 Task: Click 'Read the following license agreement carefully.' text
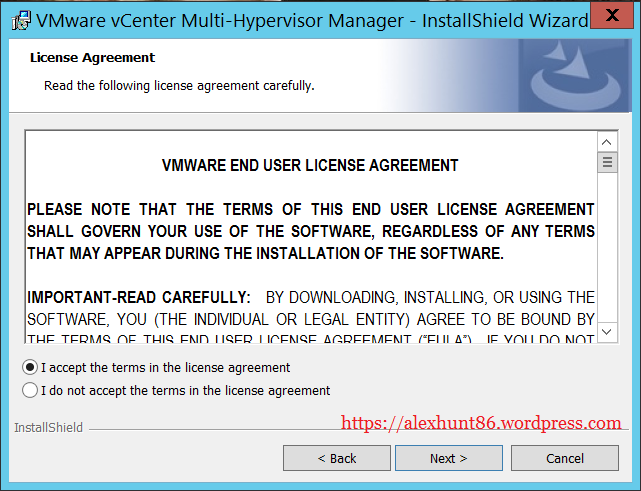click(x=179, y=86)
